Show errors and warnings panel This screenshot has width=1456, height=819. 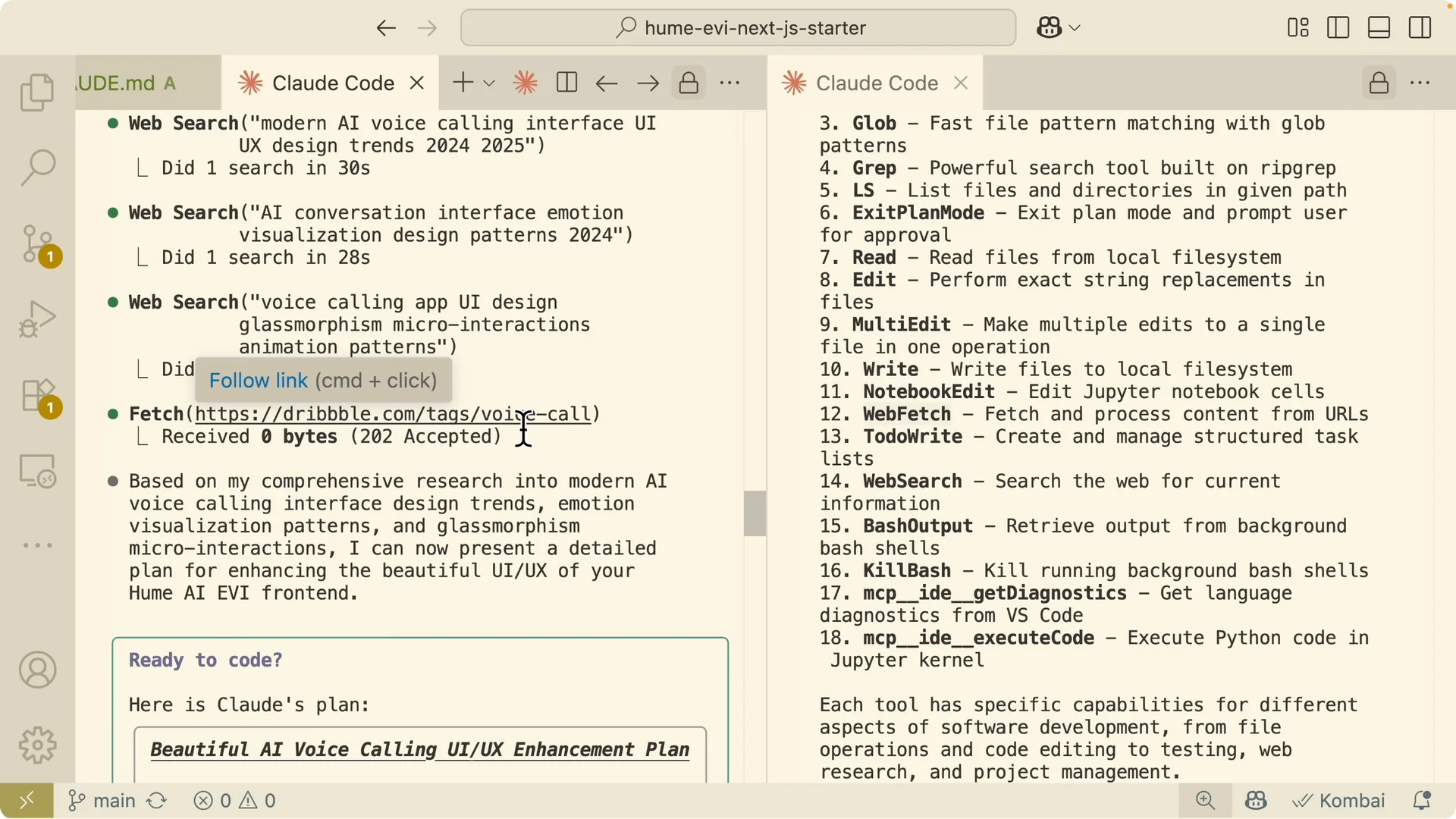[234, 801]
